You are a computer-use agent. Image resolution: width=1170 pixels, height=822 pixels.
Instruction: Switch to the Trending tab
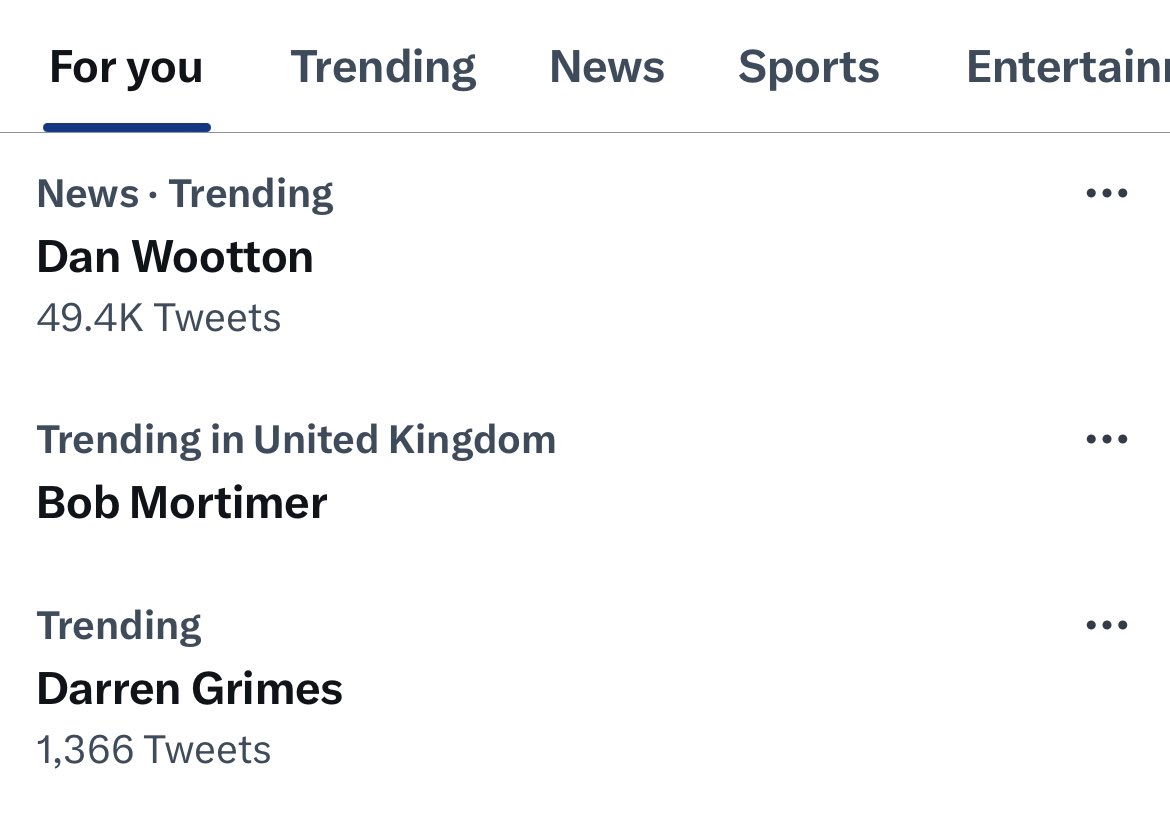coord(383,68)
